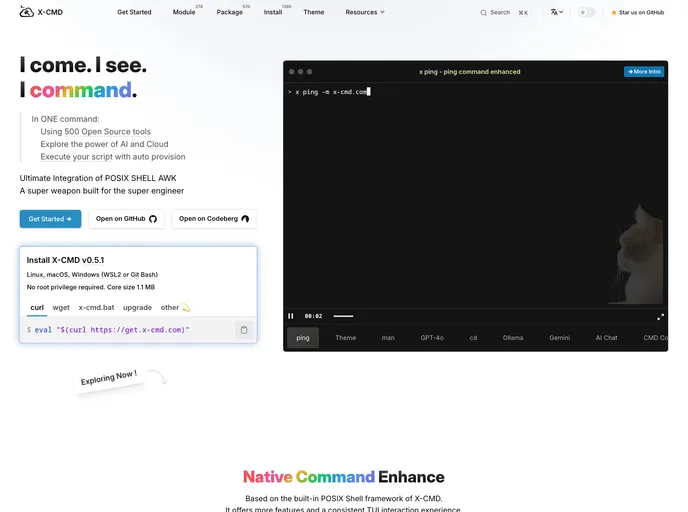Click the Open on GitHub button
Image resolution: width=688 pixels, height=512 pixels.
click(x=126, y=219)
